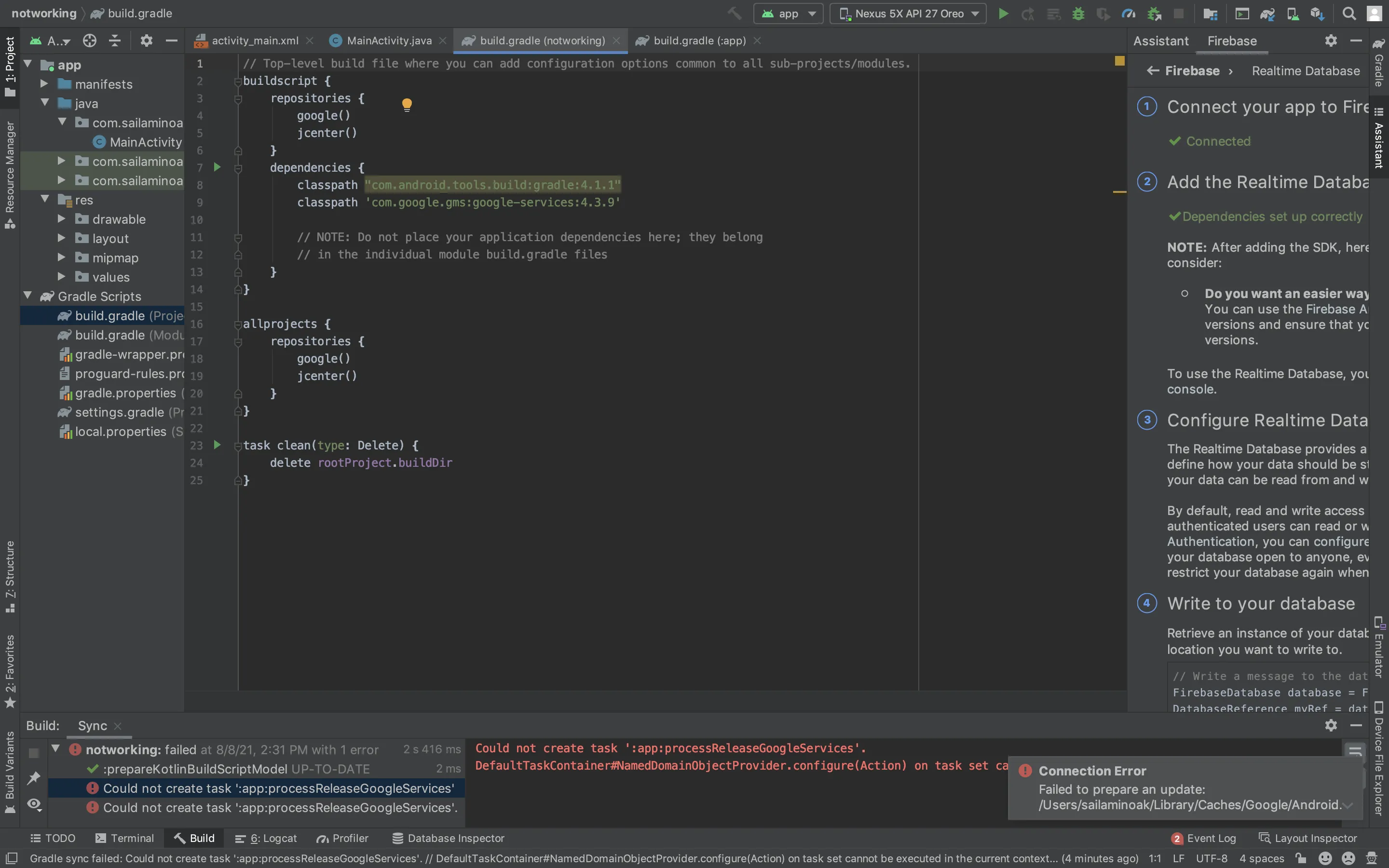Open the Nexus 5X API 27 device dropdown
1389x868 pixels.
pos(908,14)
